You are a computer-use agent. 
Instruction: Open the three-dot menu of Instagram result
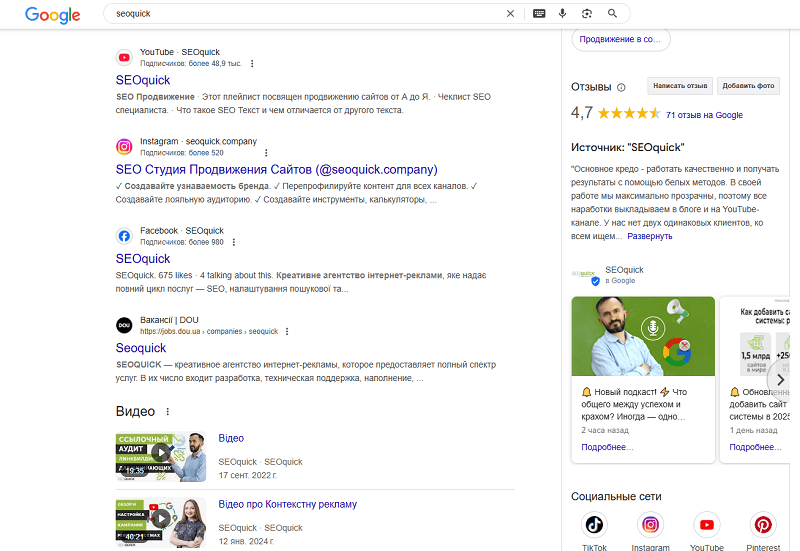tap(266, 153)
